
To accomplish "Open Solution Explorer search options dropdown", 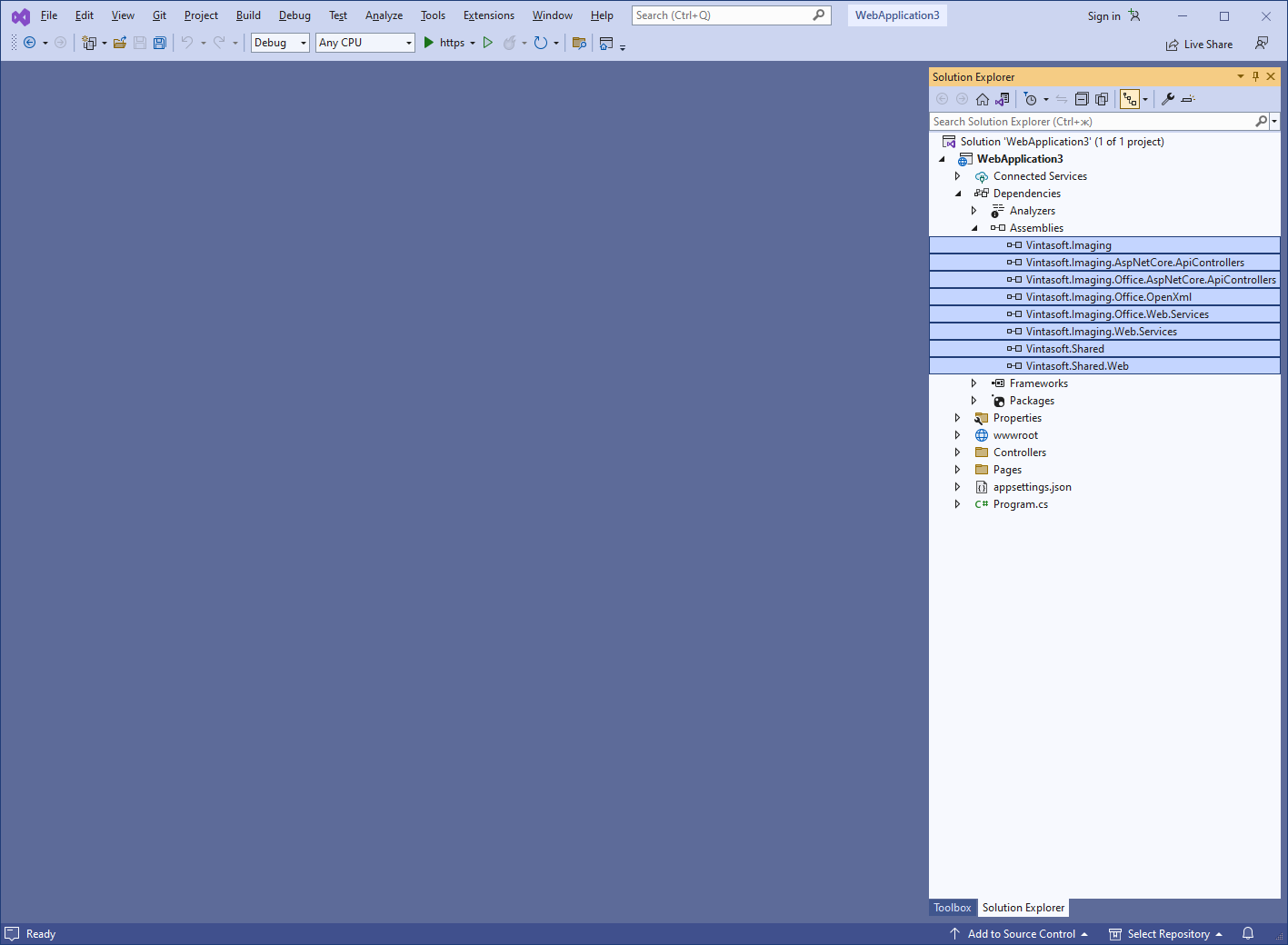I will 1274,121.
